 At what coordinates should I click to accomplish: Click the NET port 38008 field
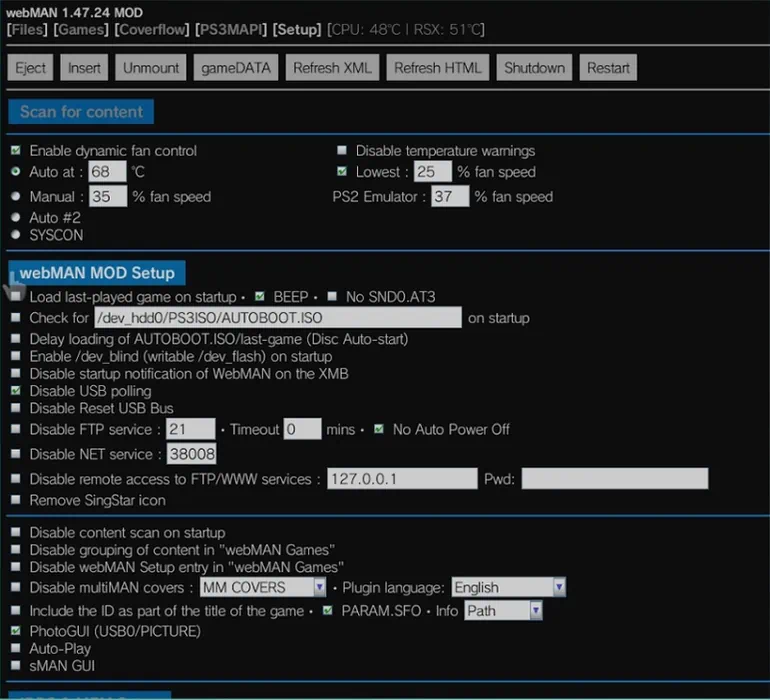[192, 454]
